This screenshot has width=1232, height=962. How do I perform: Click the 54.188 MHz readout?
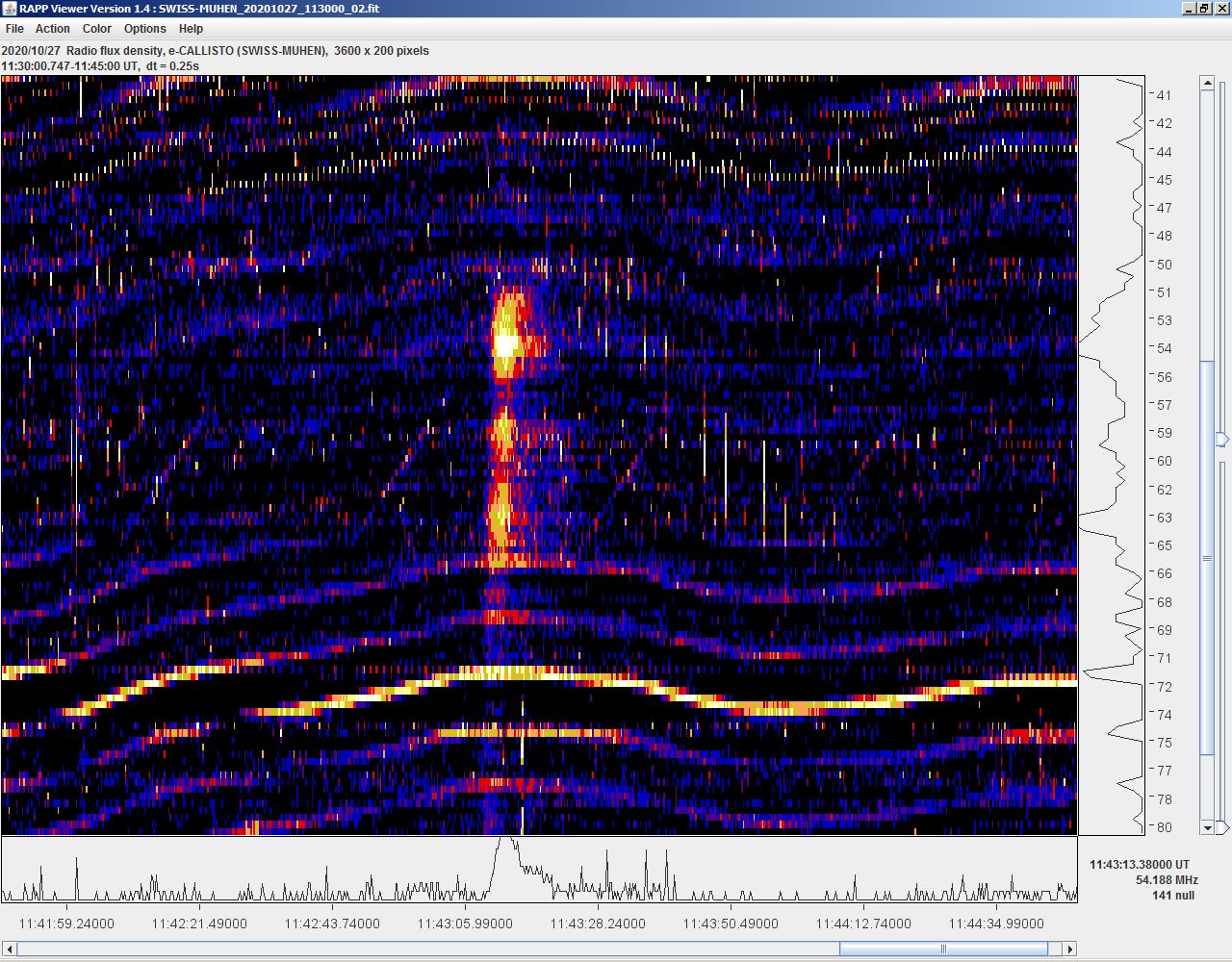click(1167, 880)
